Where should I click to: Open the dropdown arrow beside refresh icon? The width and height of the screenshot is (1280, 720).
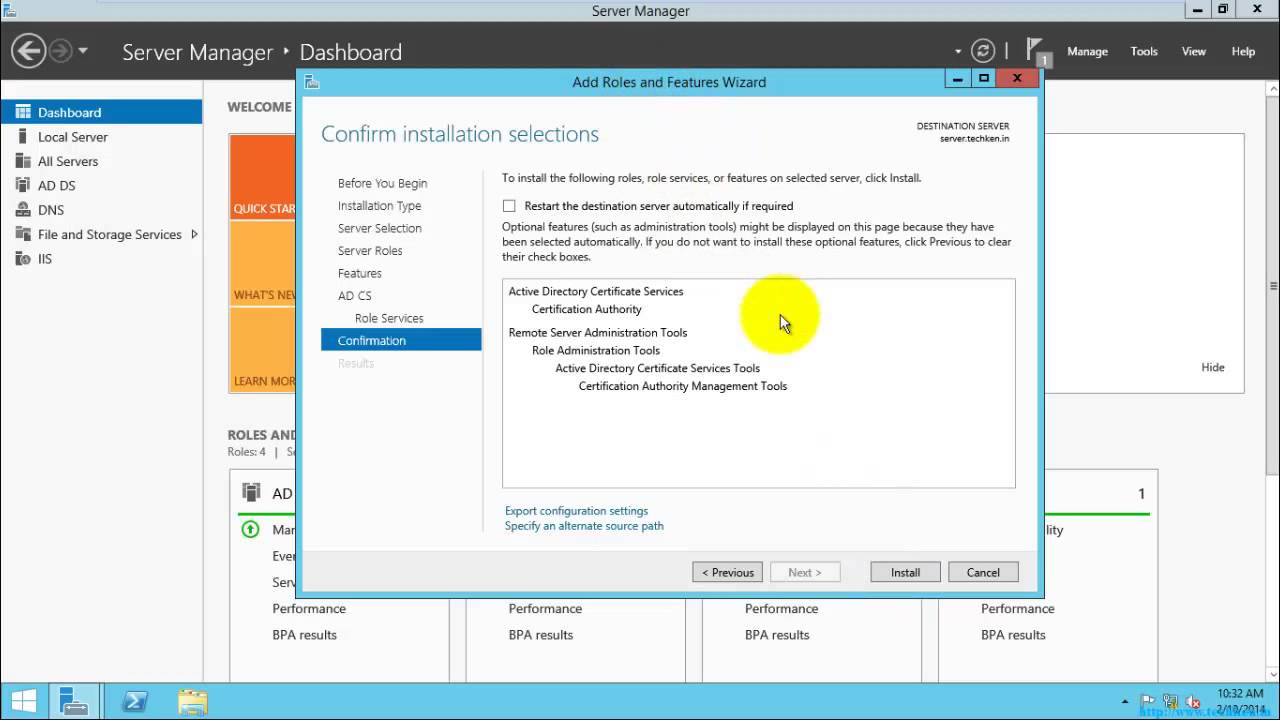958,51
